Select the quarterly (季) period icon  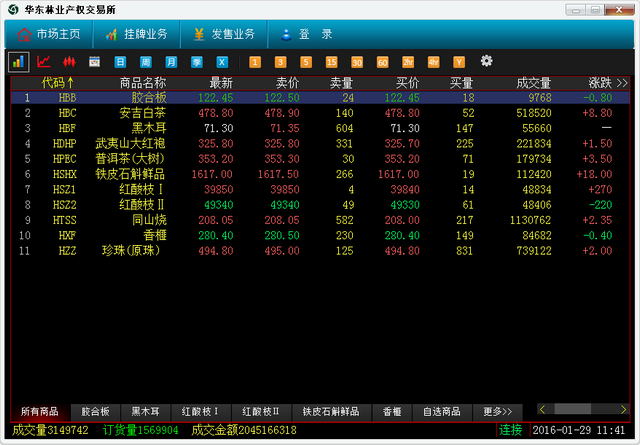point(197,62)
